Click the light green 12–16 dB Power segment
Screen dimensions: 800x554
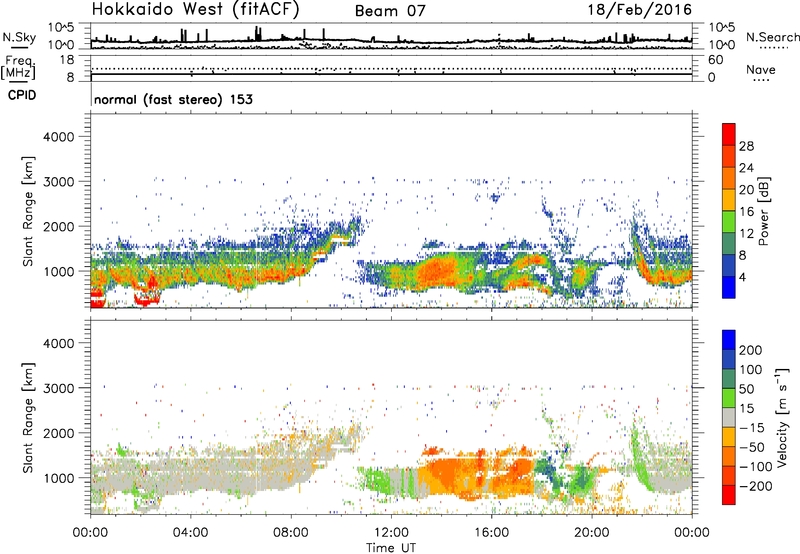(x=729, y=221)
